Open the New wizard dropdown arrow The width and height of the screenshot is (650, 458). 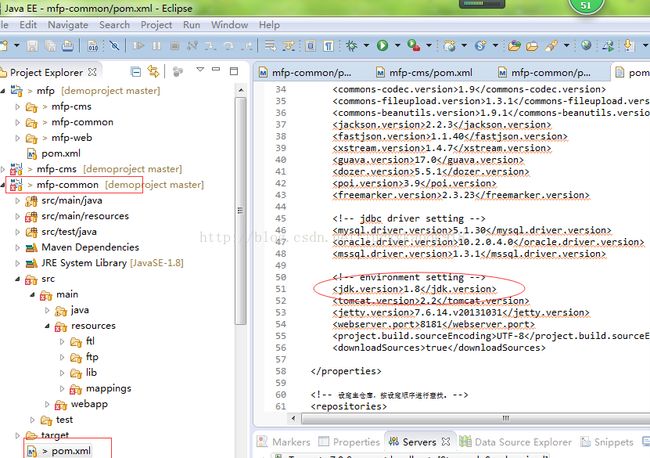tap(17, 45)
